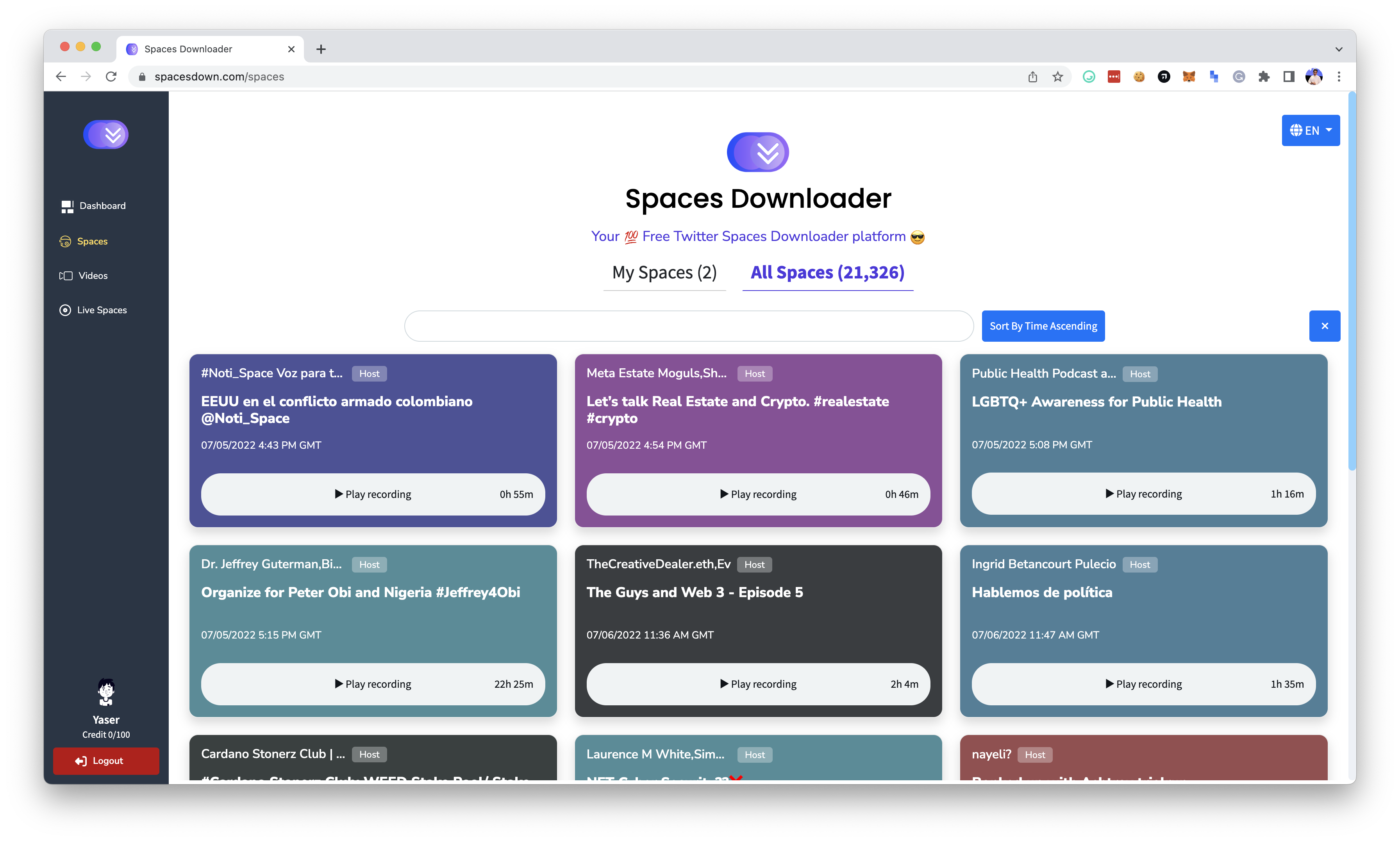Screen dimensions: 1400x842
Task: Click Host badge on Public Health Podcast card
Action: click(x=1139, y=374)
